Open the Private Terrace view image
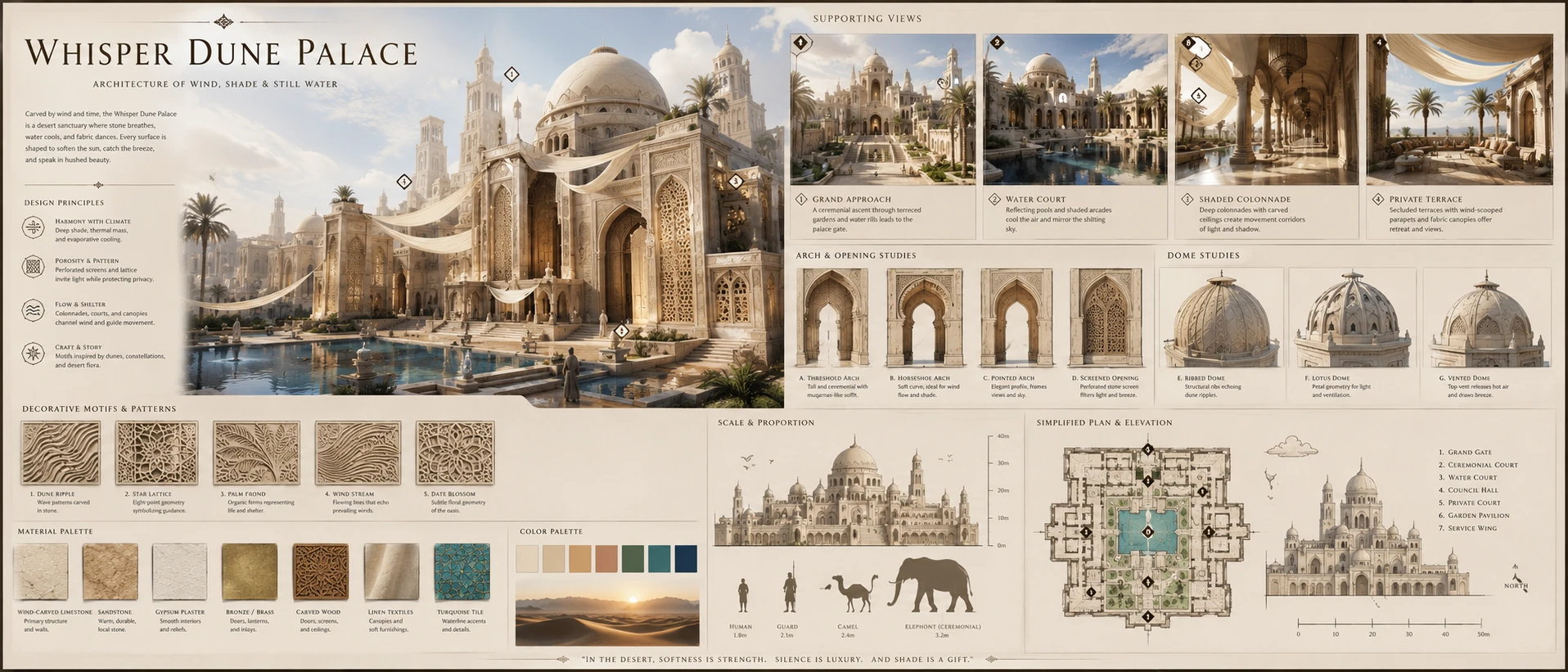Image resolution: width=1568 pixels, height=672 pixels. point(1459,109)
